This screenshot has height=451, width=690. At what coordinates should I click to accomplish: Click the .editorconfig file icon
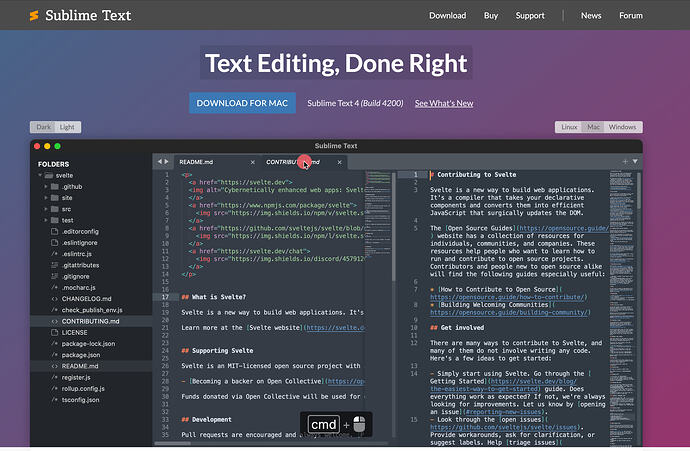[x=55, y=231]
